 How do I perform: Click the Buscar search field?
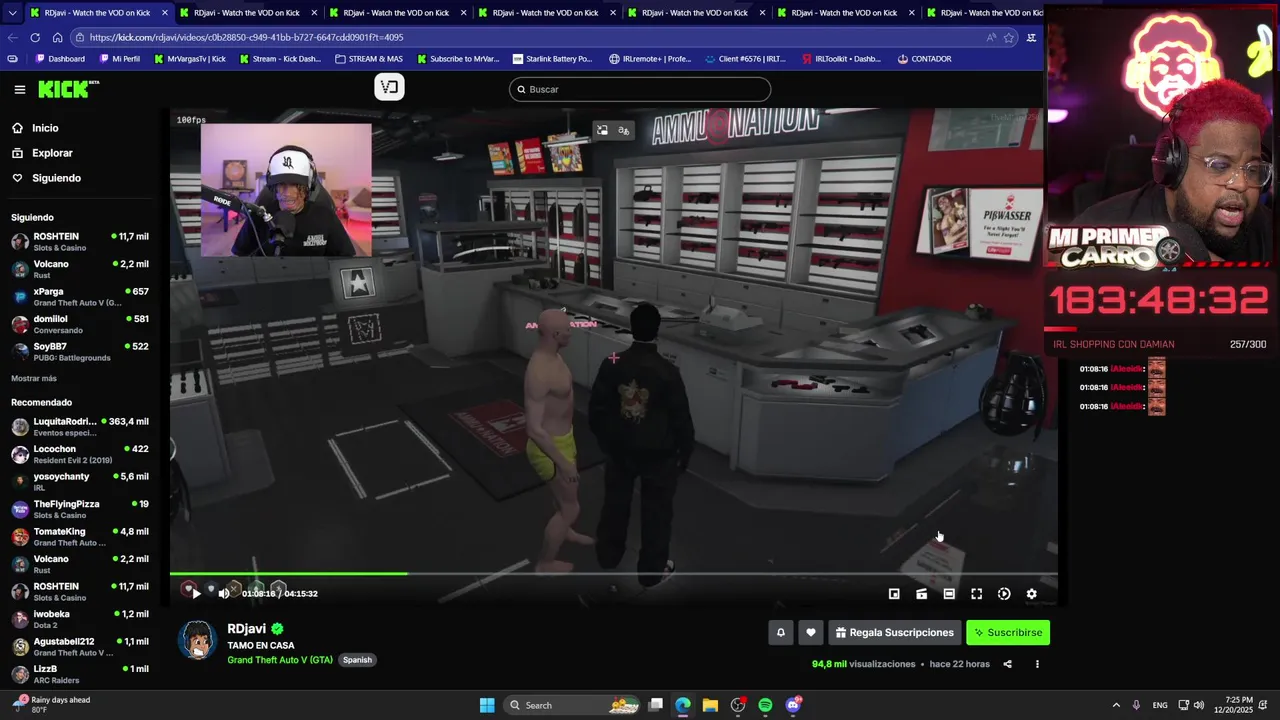(x=640, y=89)
